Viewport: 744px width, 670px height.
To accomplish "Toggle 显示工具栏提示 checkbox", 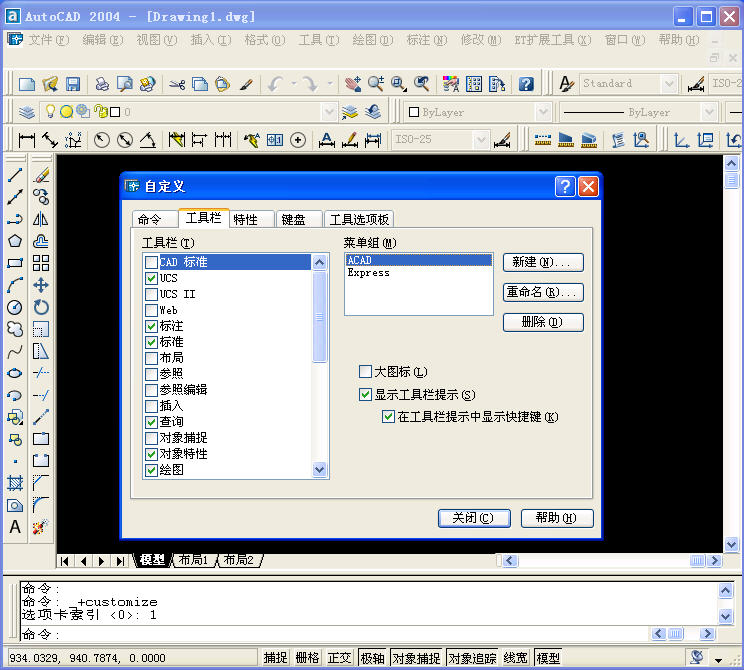I will coord(365,394).
